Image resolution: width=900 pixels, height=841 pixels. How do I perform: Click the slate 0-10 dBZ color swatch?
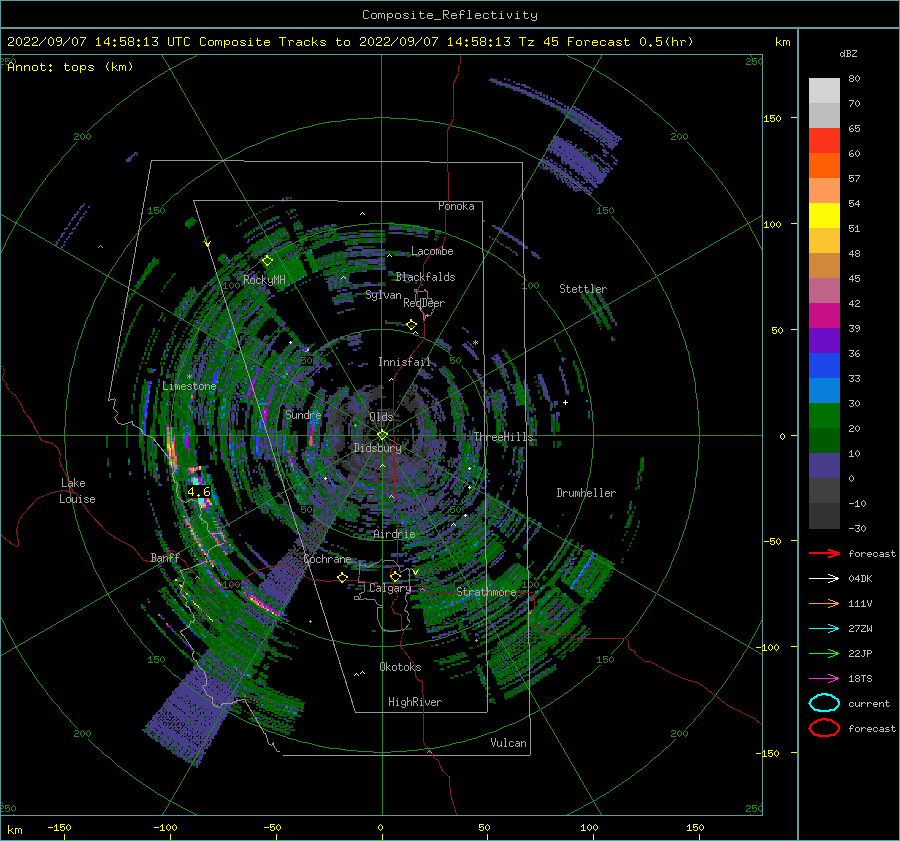pyautogui.click(x=824, y=466)
